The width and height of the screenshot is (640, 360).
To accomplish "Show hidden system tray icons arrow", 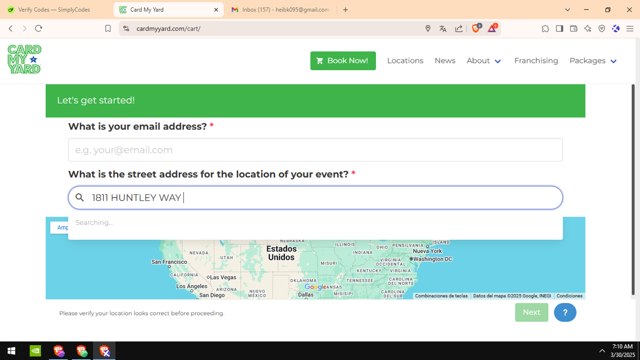I will pyautogui.click(x=602, y=351).
